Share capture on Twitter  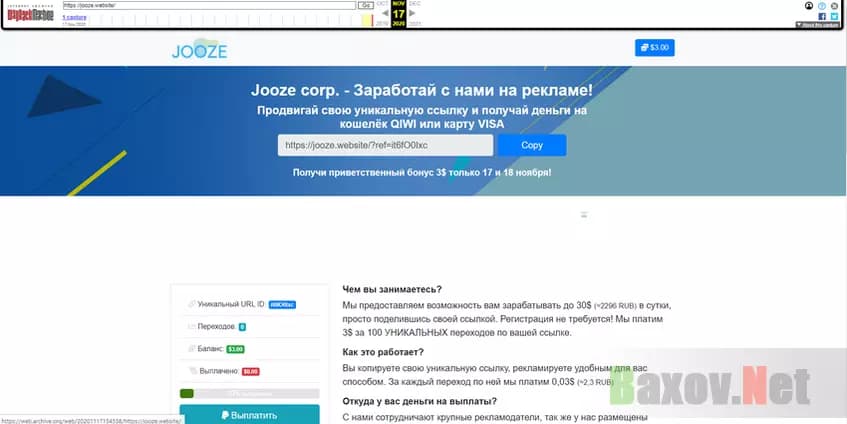[835, 17]
